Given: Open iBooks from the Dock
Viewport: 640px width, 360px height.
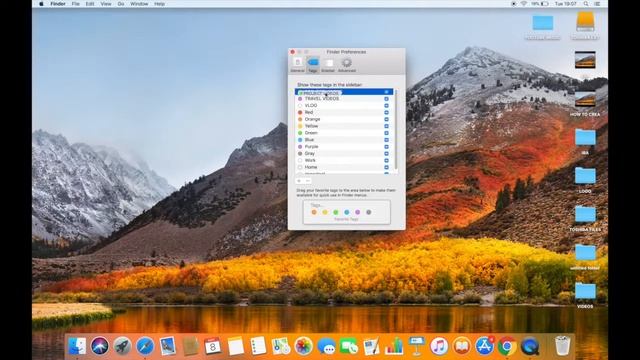Looking at the screenshot, I should pos(462,346).
